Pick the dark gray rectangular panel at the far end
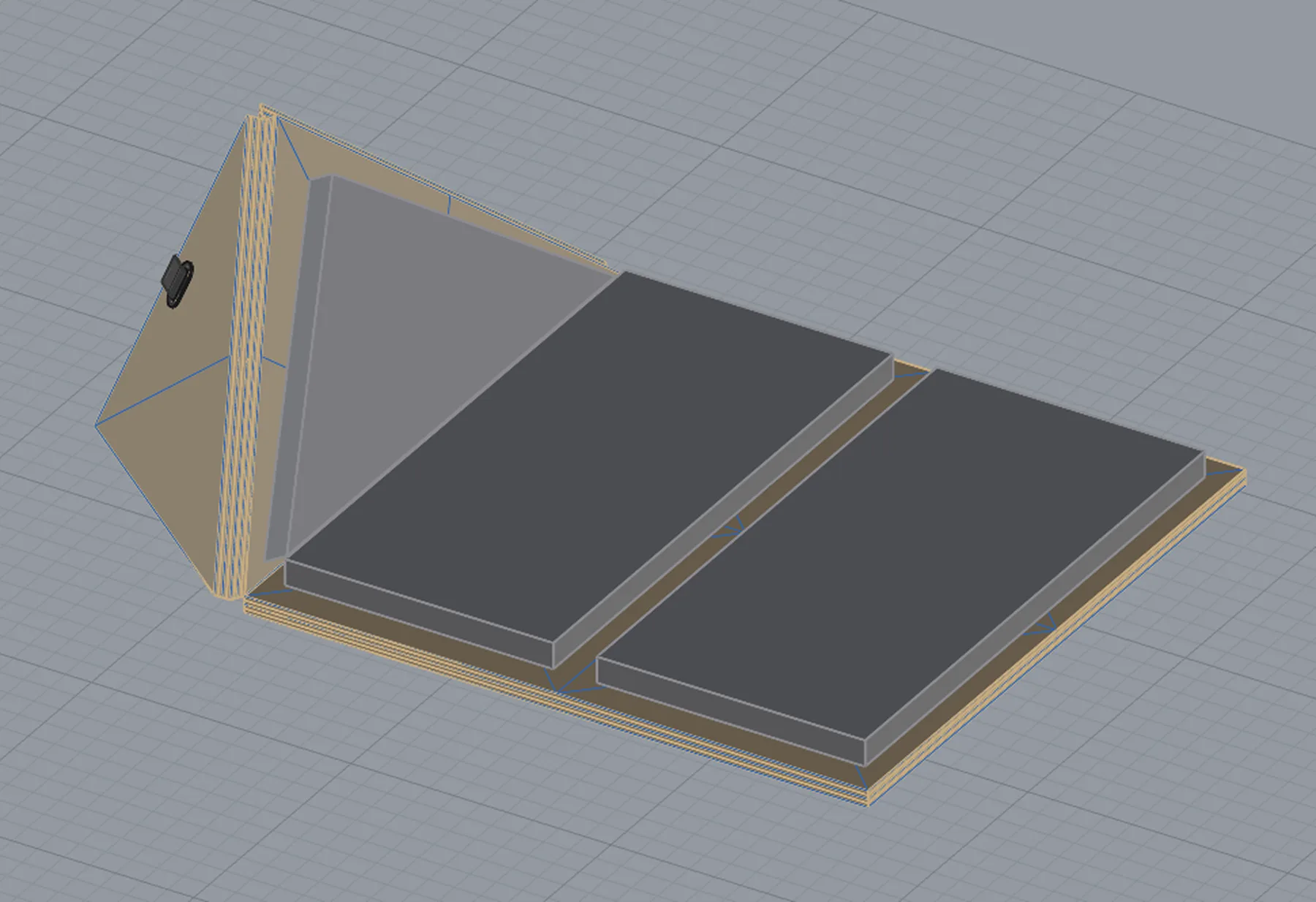 click(899, 566)
